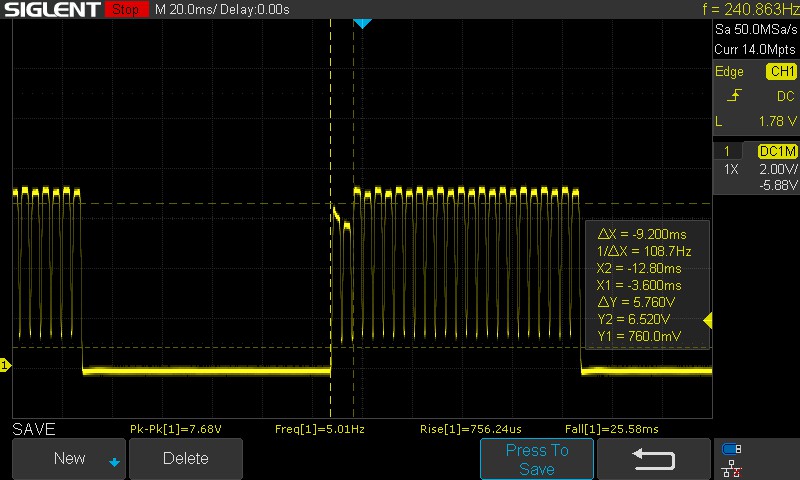Open the New dropdown arrow

[x=114, y=461]
